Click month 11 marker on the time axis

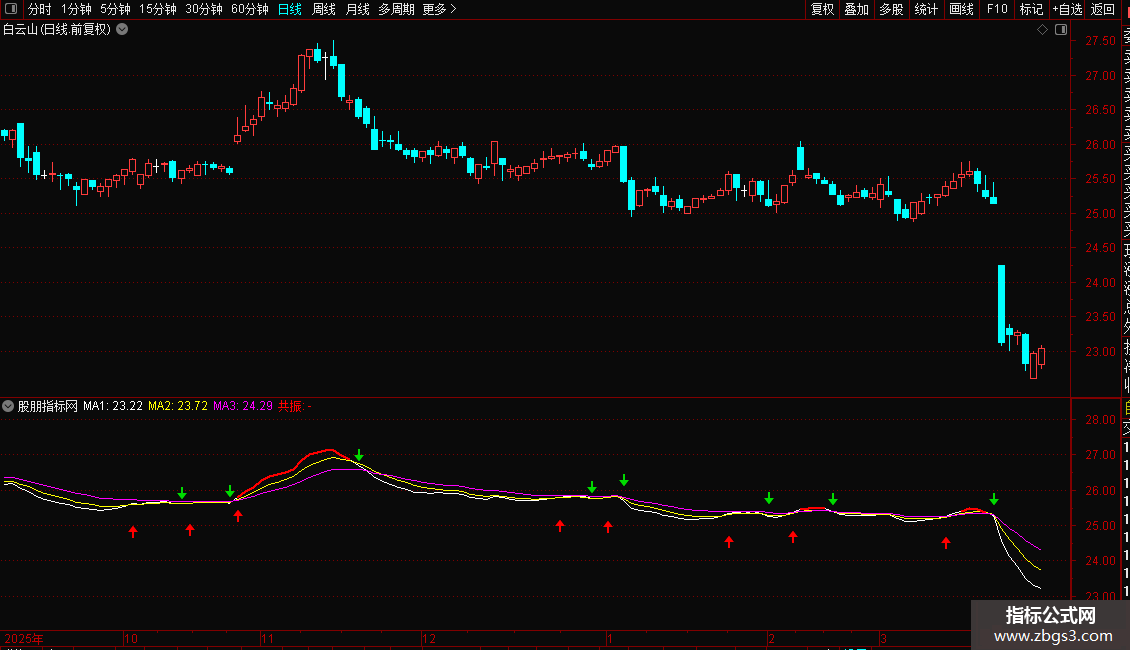pos(267,638)
